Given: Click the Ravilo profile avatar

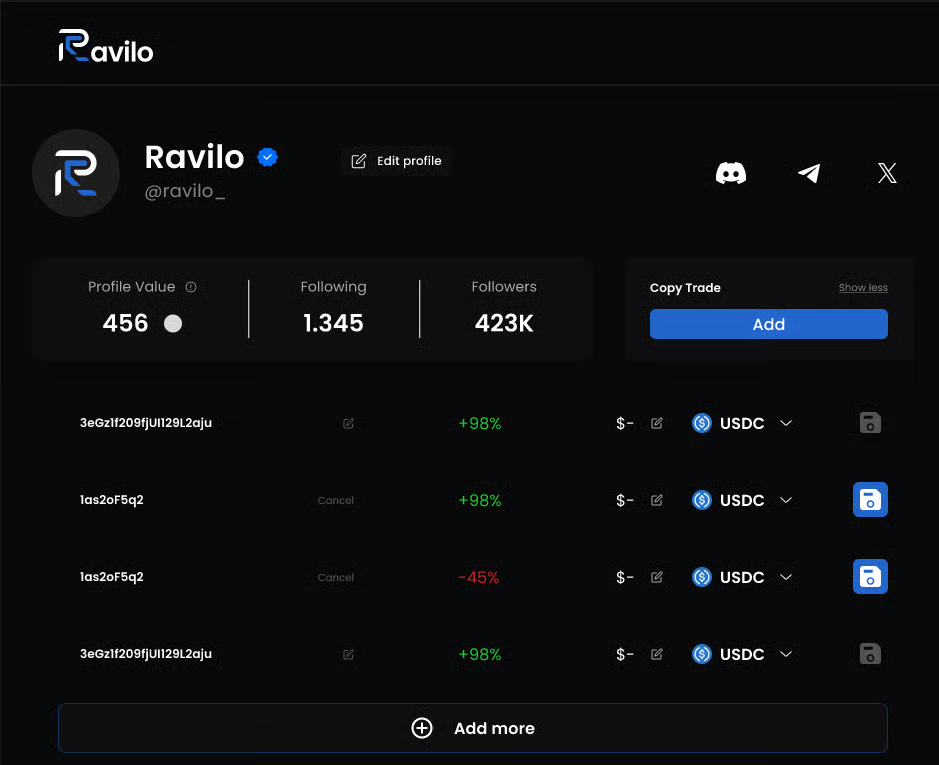Looking at the screenshot, I should (76, 173).
